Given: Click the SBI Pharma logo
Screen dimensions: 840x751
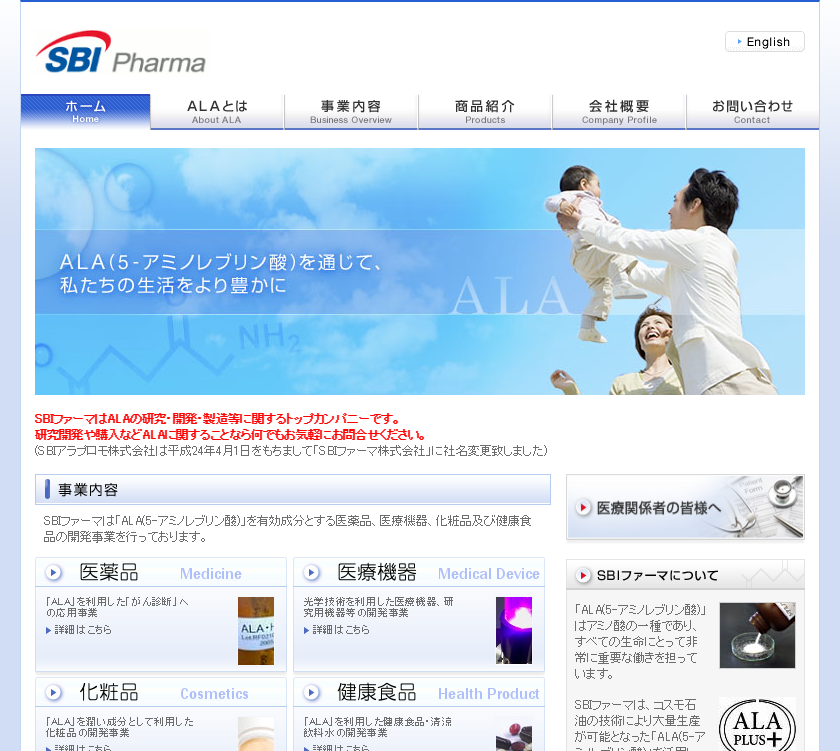Looking at the screenshot, I should 121,52.
